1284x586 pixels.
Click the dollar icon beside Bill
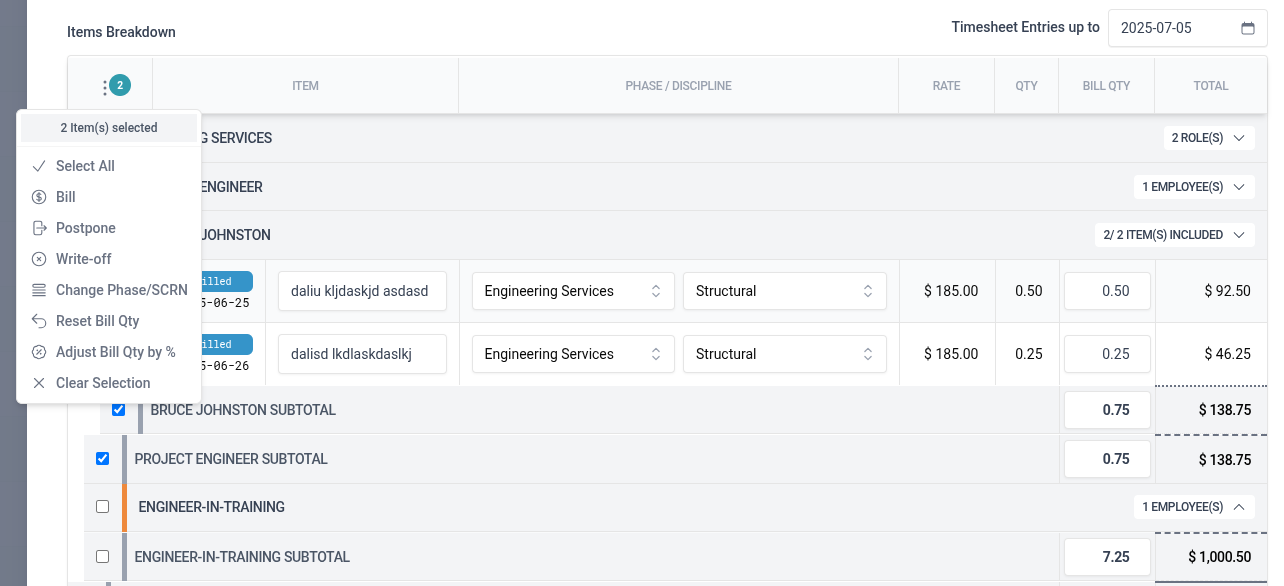39,197
